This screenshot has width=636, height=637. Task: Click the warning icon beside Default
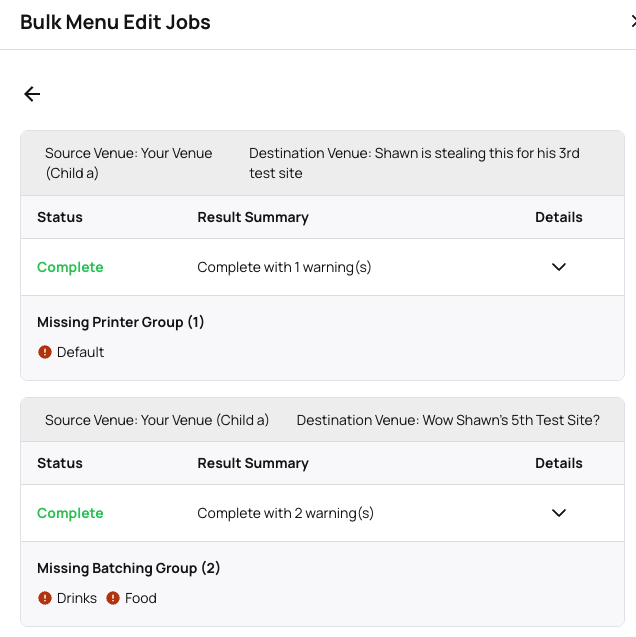(x=45, y=352)
